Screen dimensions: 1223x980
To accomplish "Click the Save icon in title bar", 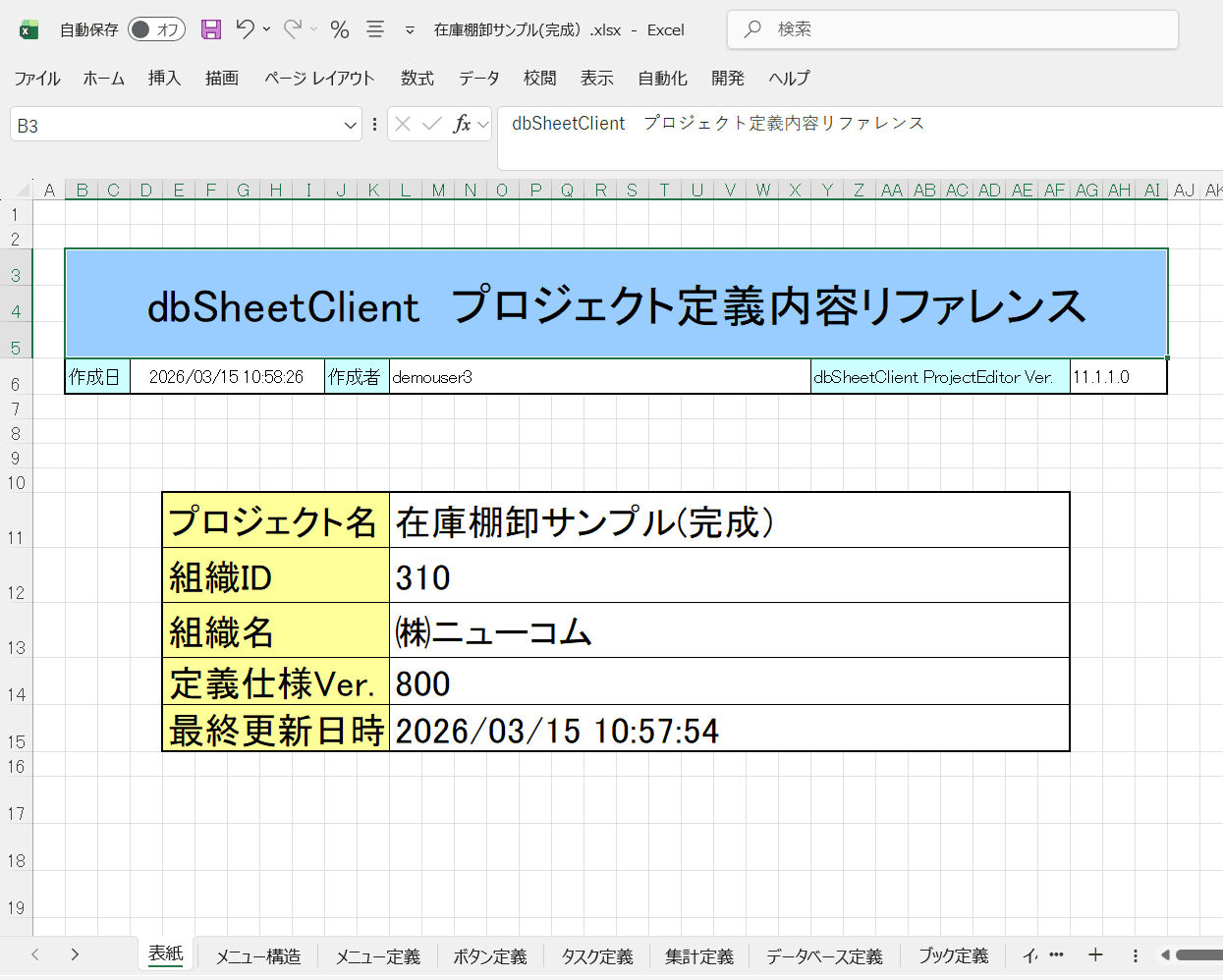I will (211, 29).
